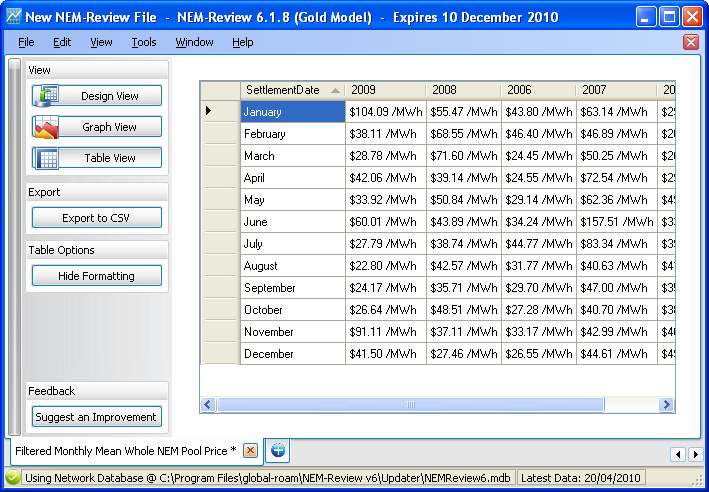Click the View panel header

(x=97, y=70)
